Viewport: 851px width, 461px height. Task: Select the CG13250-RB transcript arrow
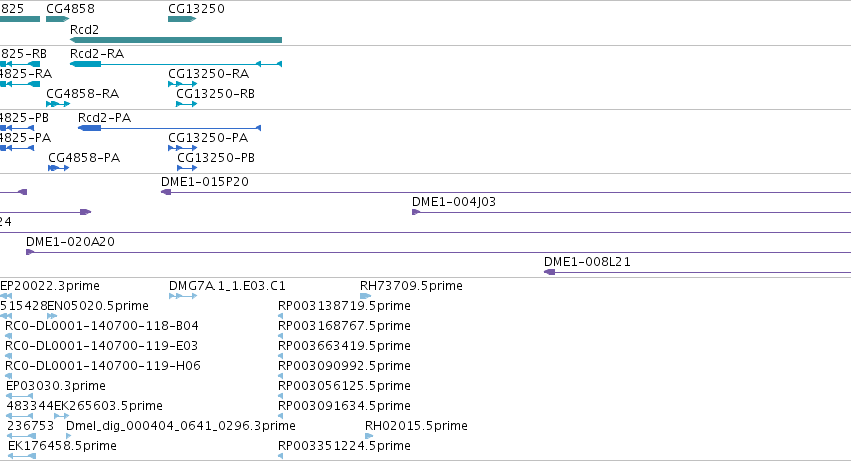[x=187, y=104]
